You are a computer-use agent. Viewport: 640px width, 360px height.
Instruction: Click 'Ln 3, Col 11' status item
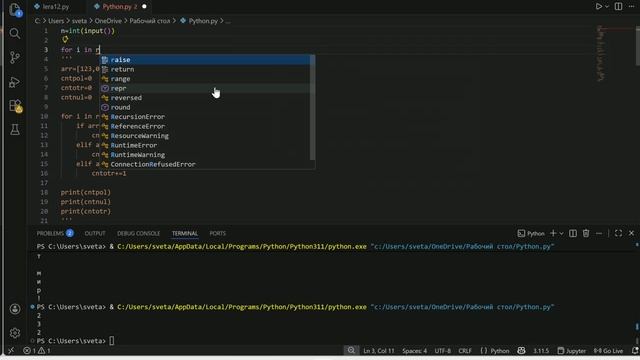(379, 351)
